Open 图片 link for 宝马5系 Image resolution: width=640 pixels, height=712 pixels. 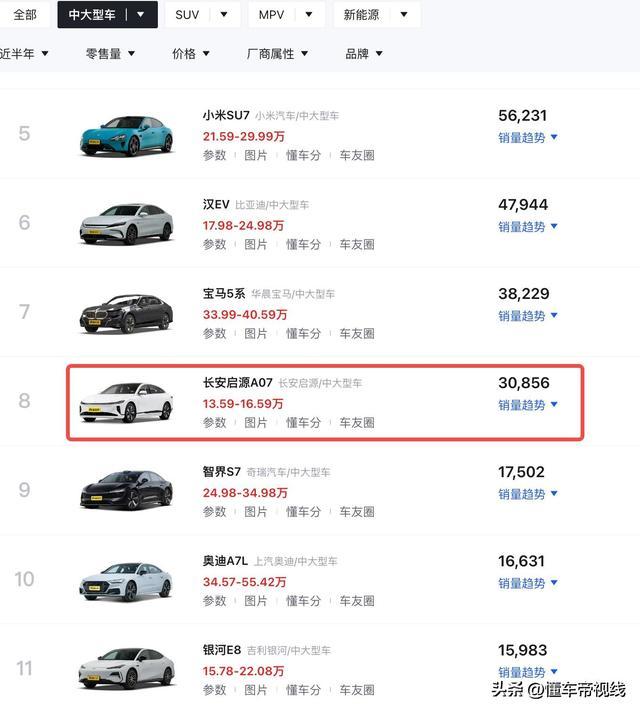click(x=256, y=333)
